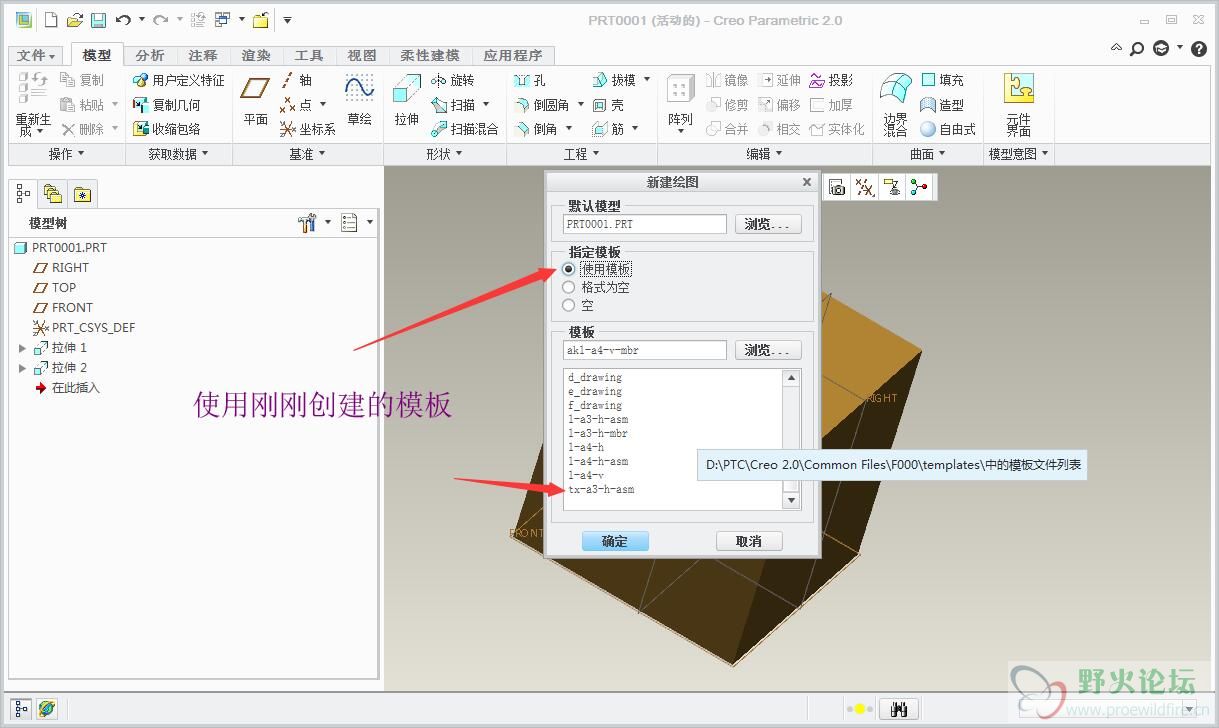1219x728 pixels.
Task: Switch to the folder browser tab icon
Action: (x=53, y=194)
